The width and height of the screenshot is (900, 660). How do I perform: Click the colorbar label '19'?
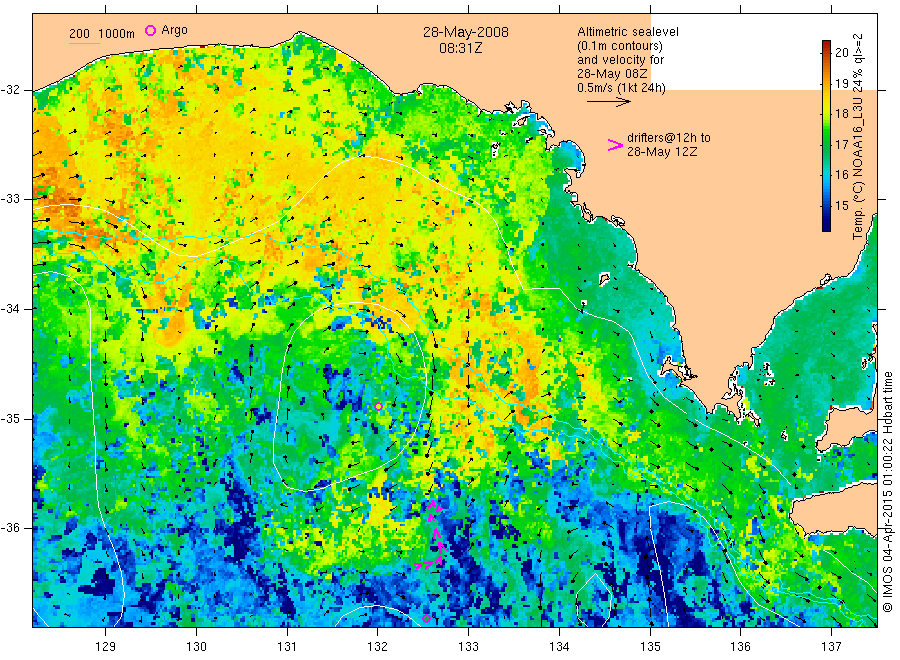coord(841,83)
